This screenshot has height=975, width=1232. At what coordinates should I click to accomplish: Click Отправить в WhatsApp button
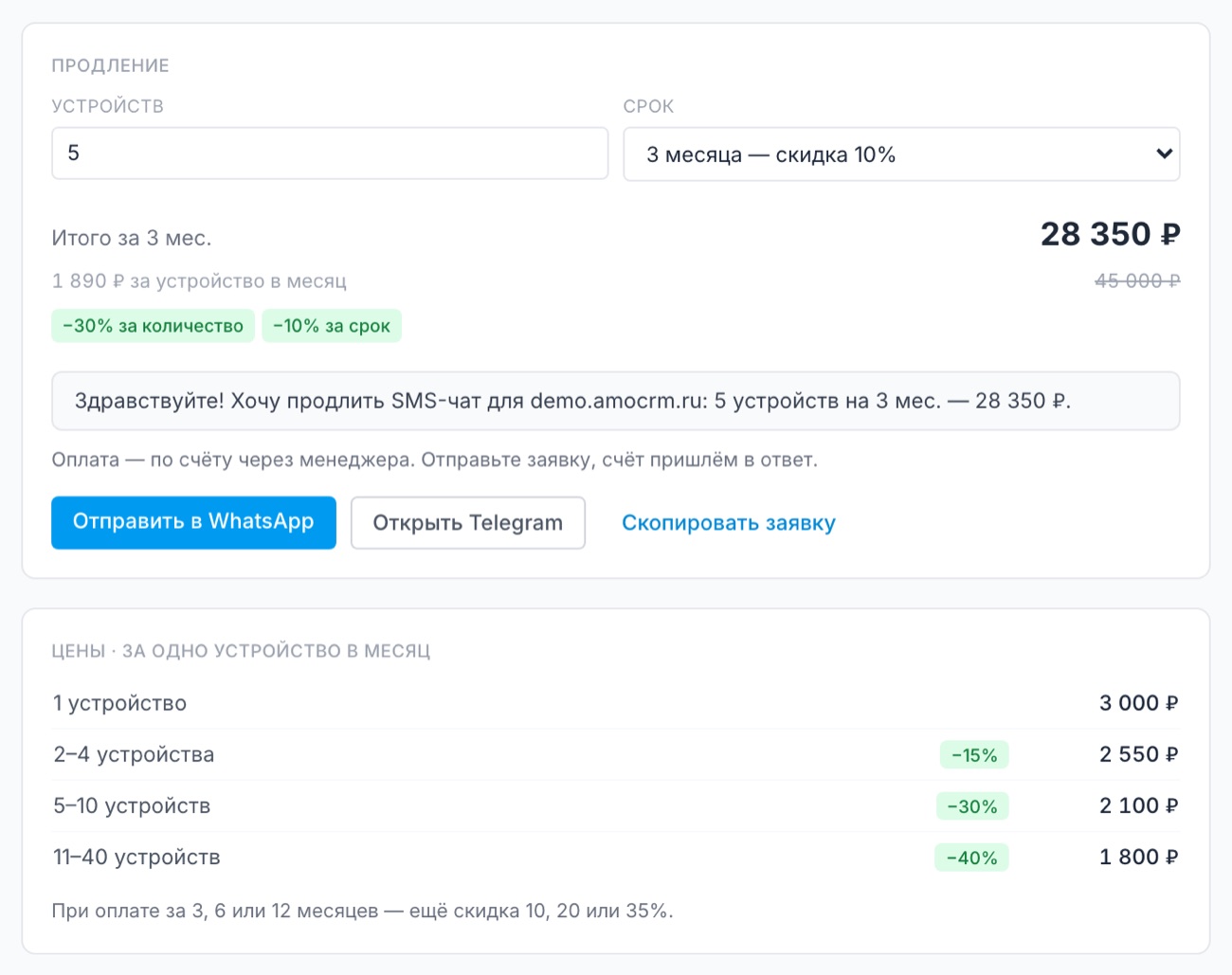tap(193, 522)
